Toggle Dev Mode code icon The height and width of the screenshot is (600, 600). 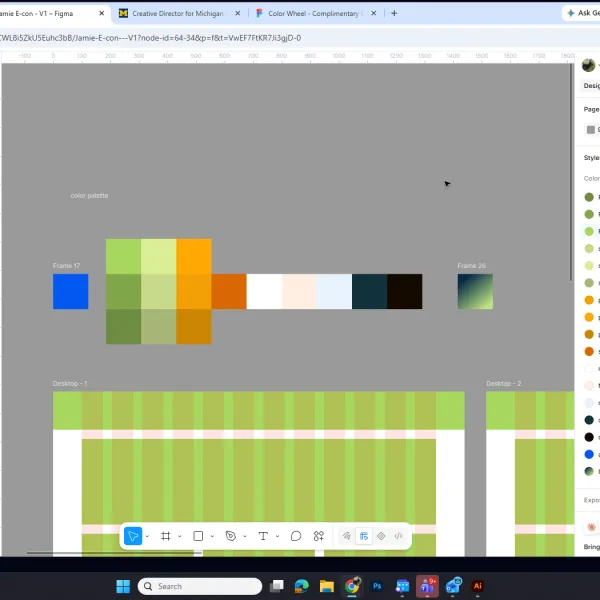pos(398,536)
